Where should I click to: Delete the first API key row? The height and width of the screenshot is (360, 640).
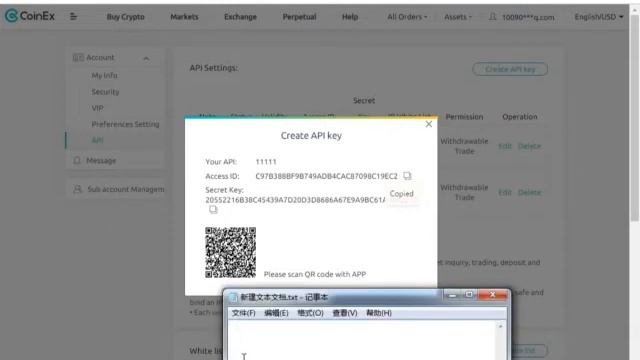pos(529,146)
